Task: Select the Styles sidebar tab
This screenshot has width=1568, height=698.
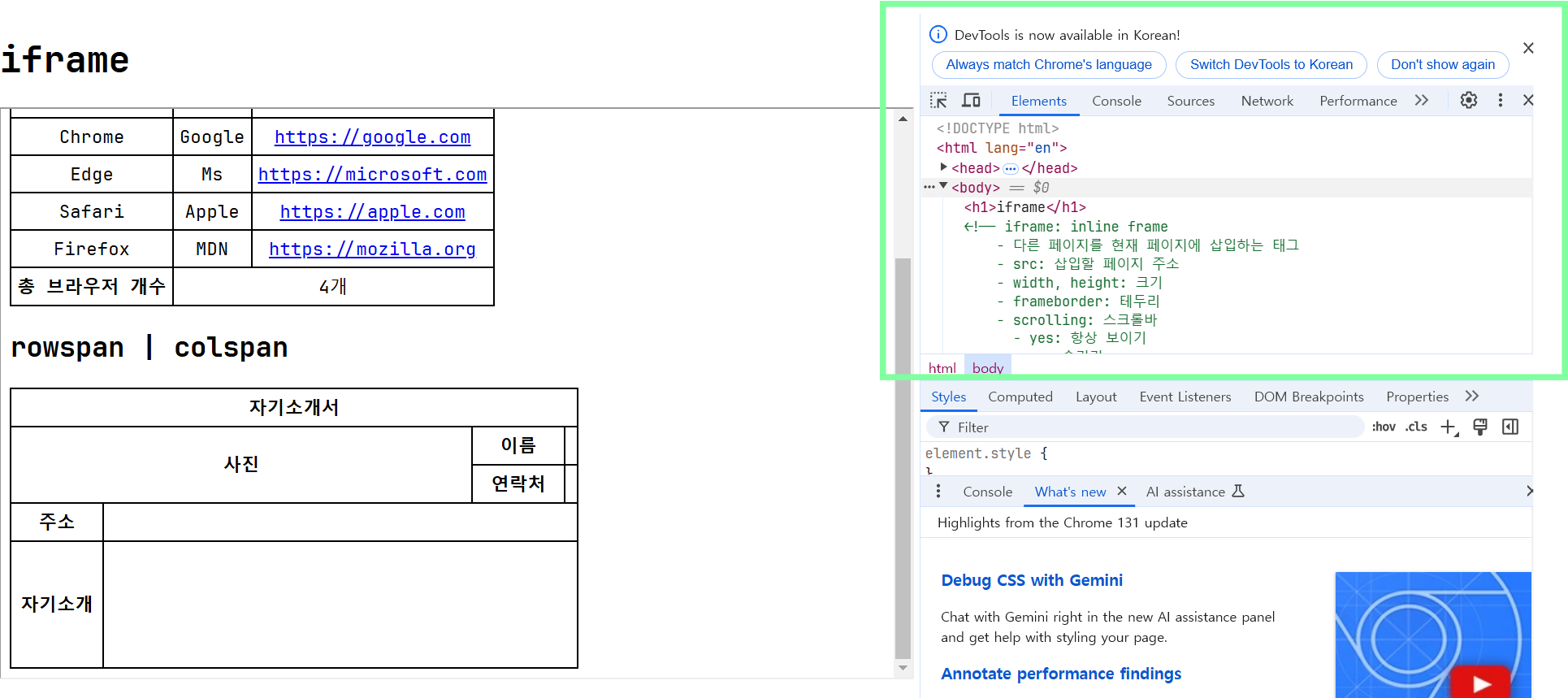Action: (948, 397)
